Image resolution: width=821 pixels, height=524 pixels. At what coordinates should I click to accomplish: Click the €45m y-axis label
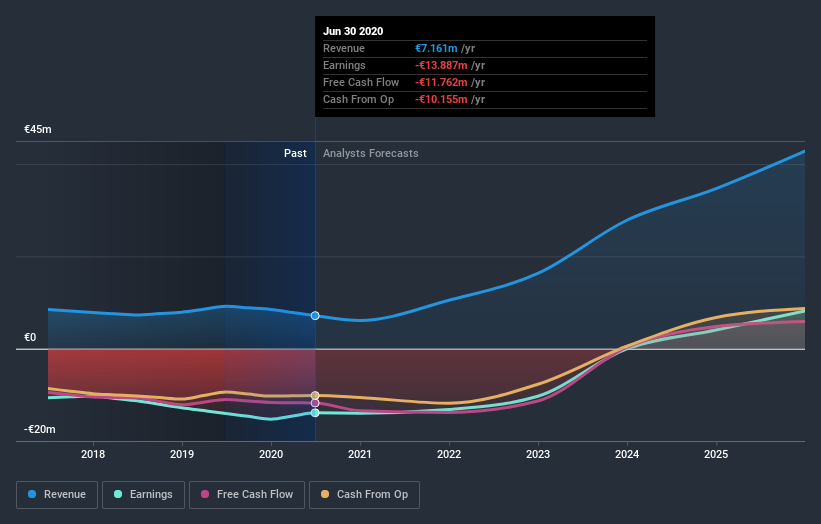38,129
